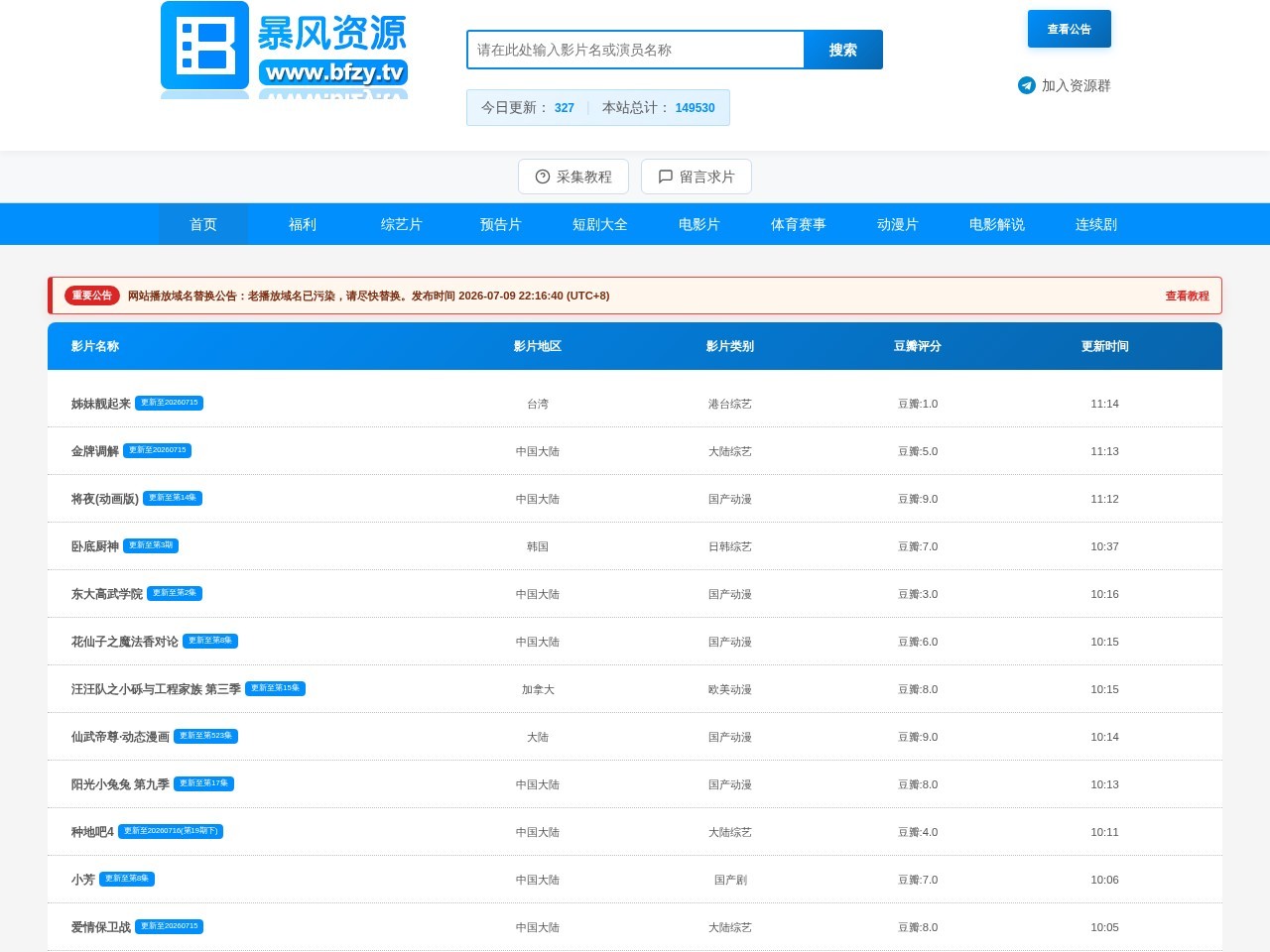The height and width of the screenshot is (952, 1270).
Task: Open the 留言求片 button
Action: (697, 177)
